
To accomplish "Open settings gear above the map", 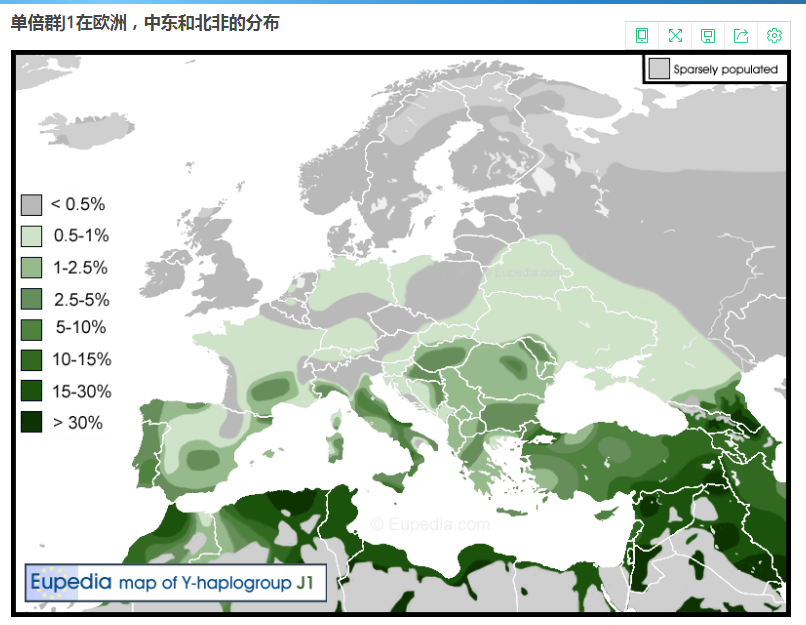I will click(x=774, y=35).
